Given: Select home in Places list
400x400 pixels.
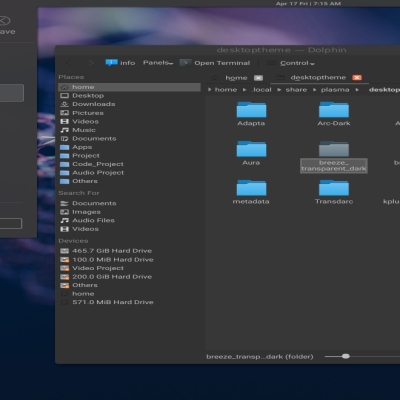Looking at the screenshot, I should [129, 87].
